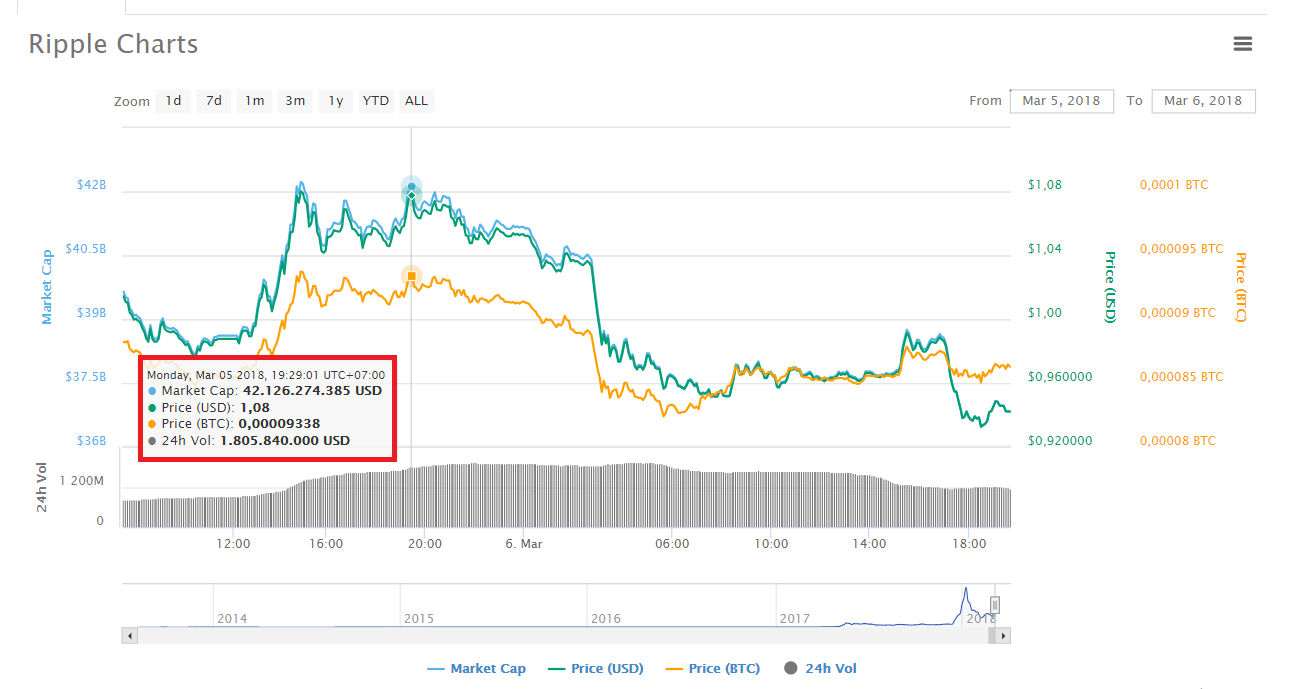Click the 1 200M volume axis label
The image size is (1296, 689).
click(82, 481)
